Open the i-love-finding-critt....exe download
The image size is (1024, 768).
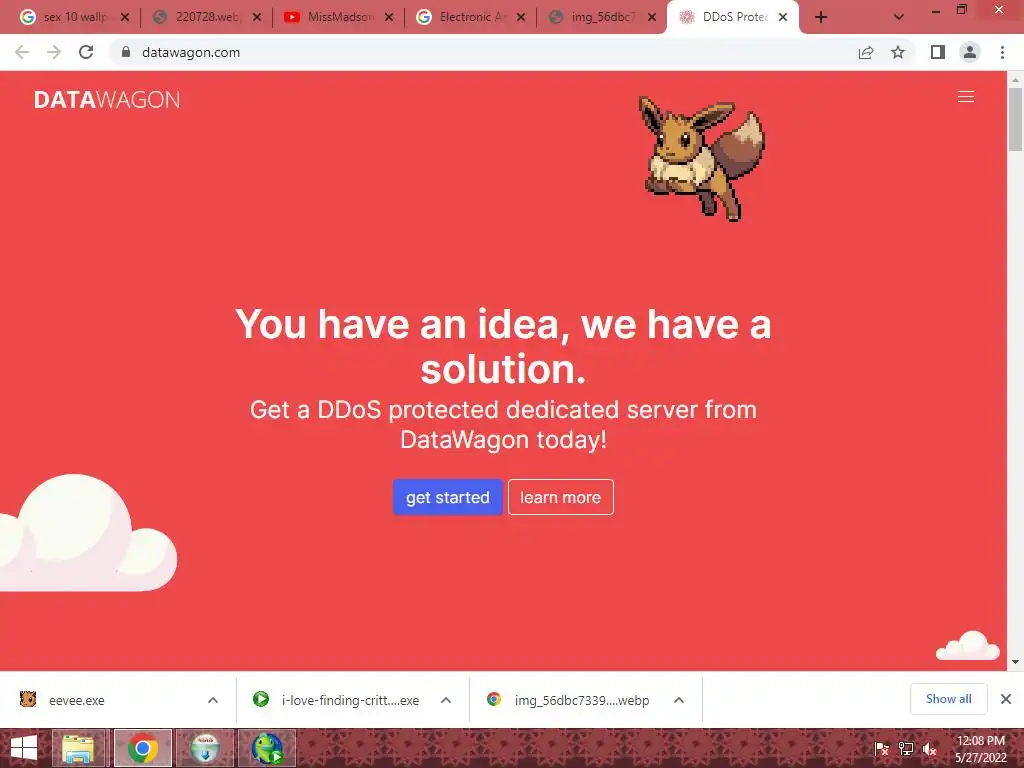338,700
